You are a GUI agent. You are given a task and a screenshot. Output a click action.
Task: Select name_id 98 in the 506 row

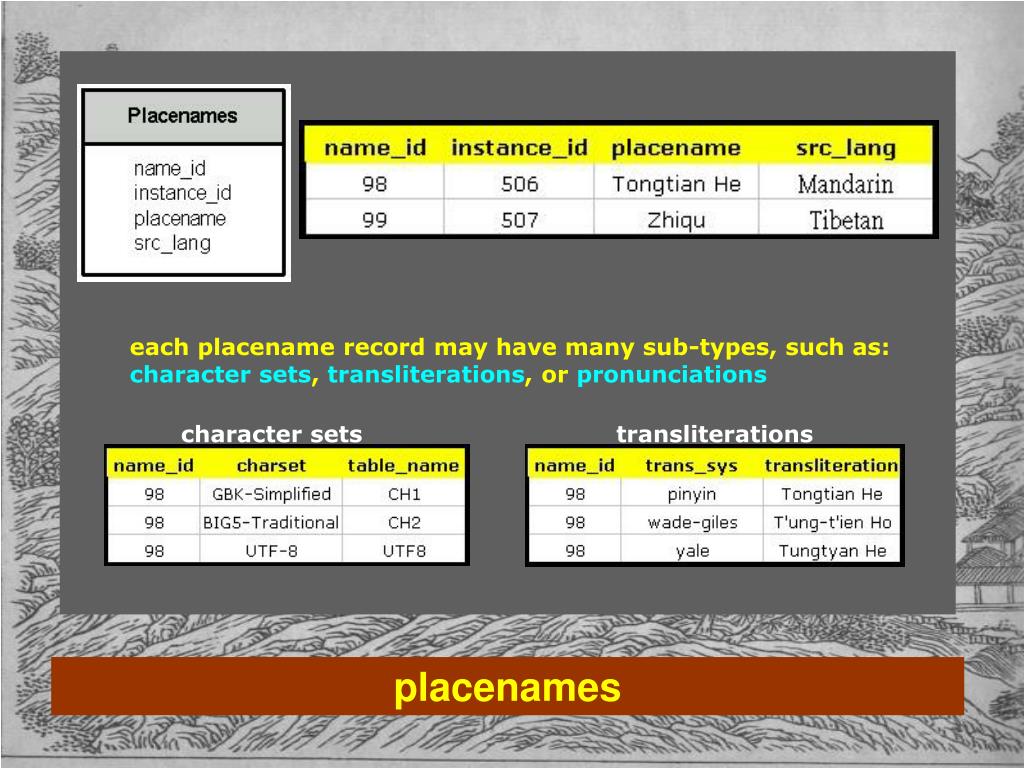click(375, 184)
